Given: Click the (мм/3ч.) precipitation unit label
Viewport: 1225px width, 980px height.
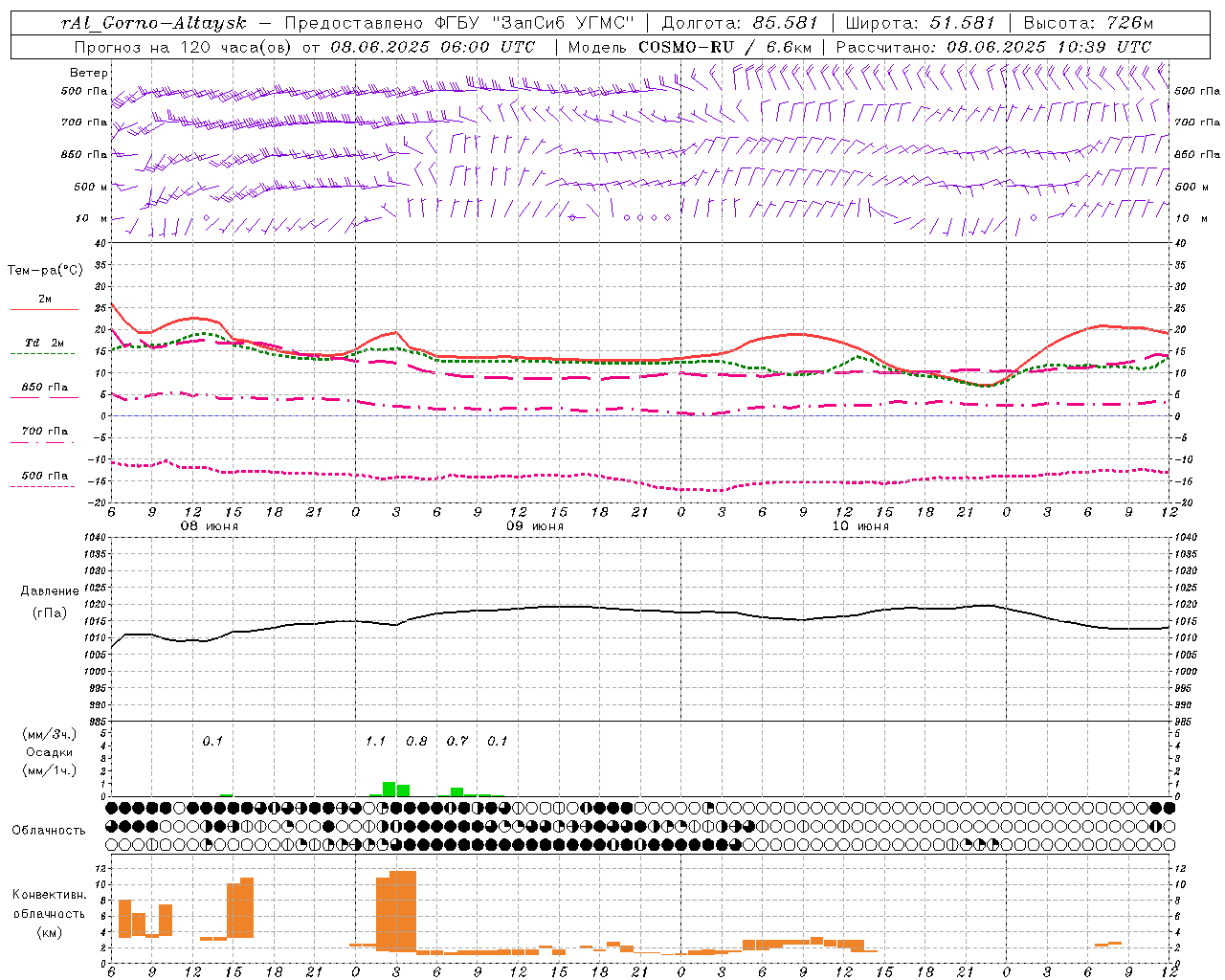Looking at the screenshot, I should [49, 734].
